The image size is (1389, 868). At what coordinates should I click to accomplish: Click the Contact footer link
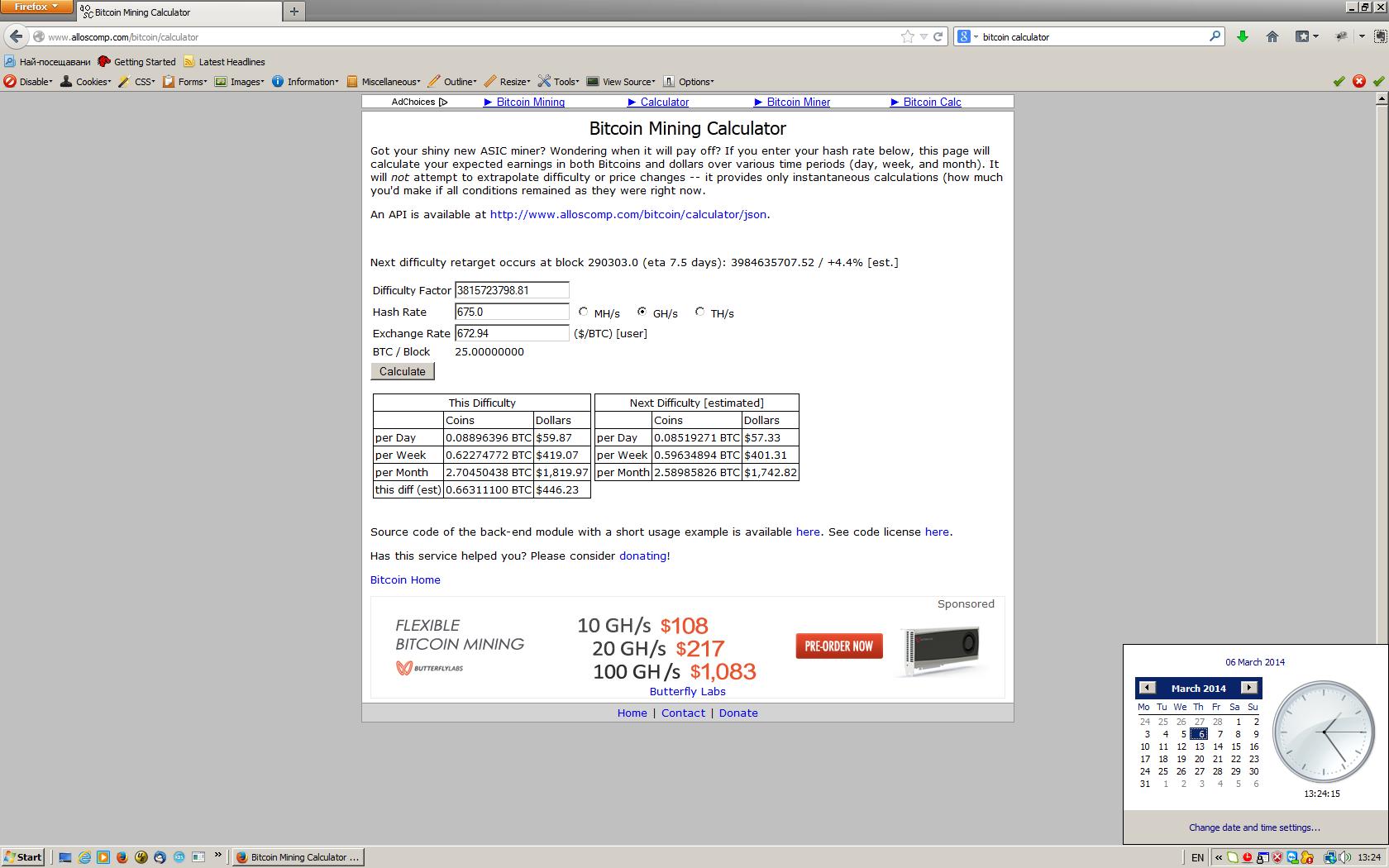(x=683, y=713)
